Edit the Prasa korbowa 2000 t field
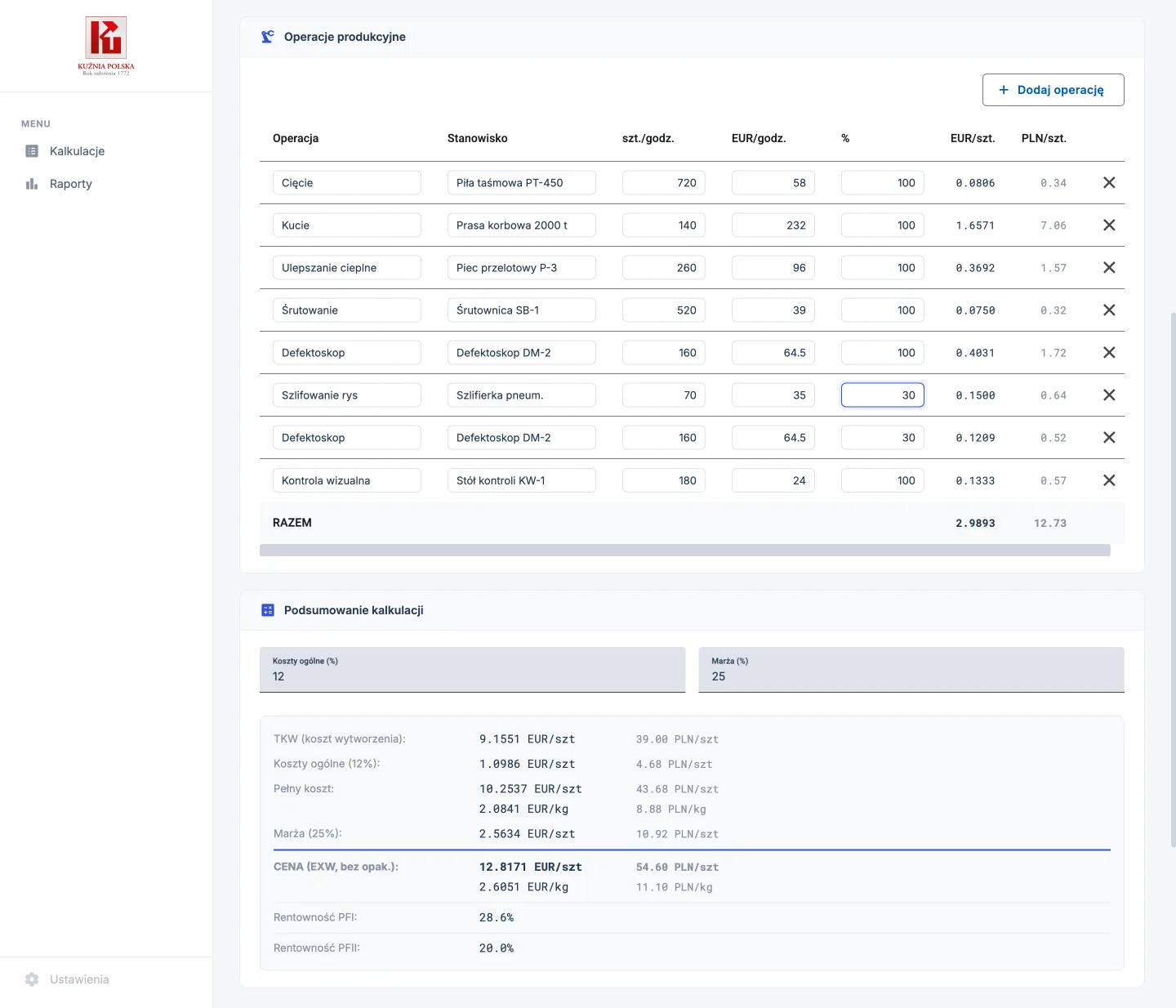1176x1008 pixels. click(x=522, y=225)
